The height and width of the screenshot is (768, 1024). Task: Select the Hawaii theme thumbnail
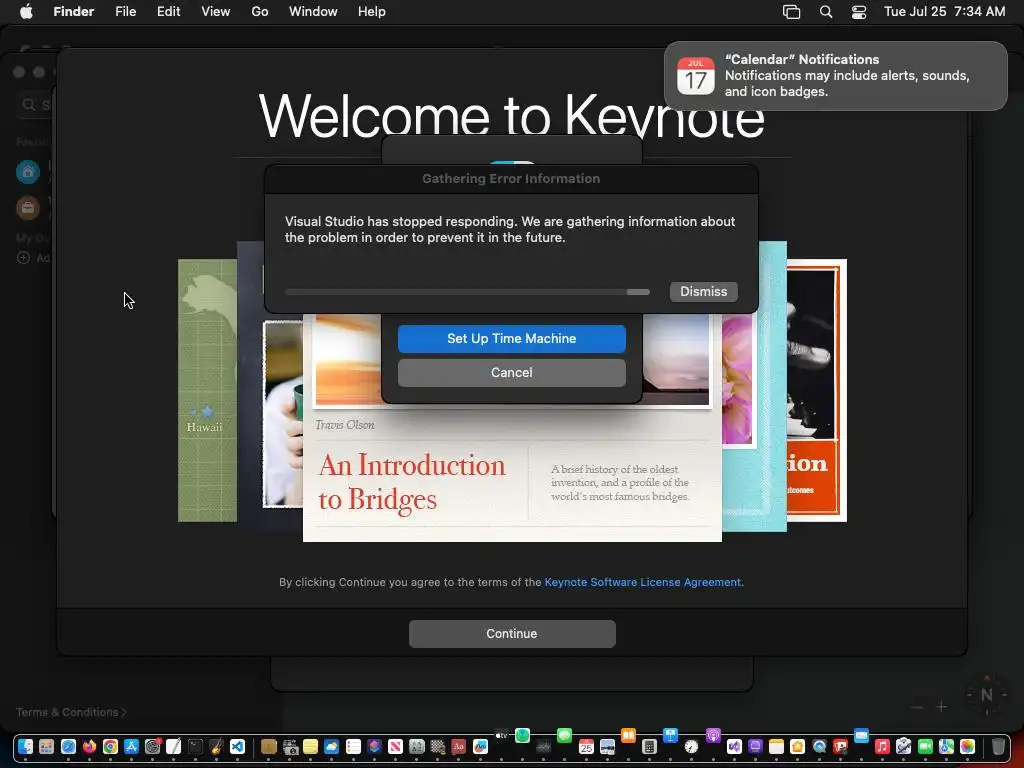click(x=207, y=391)
